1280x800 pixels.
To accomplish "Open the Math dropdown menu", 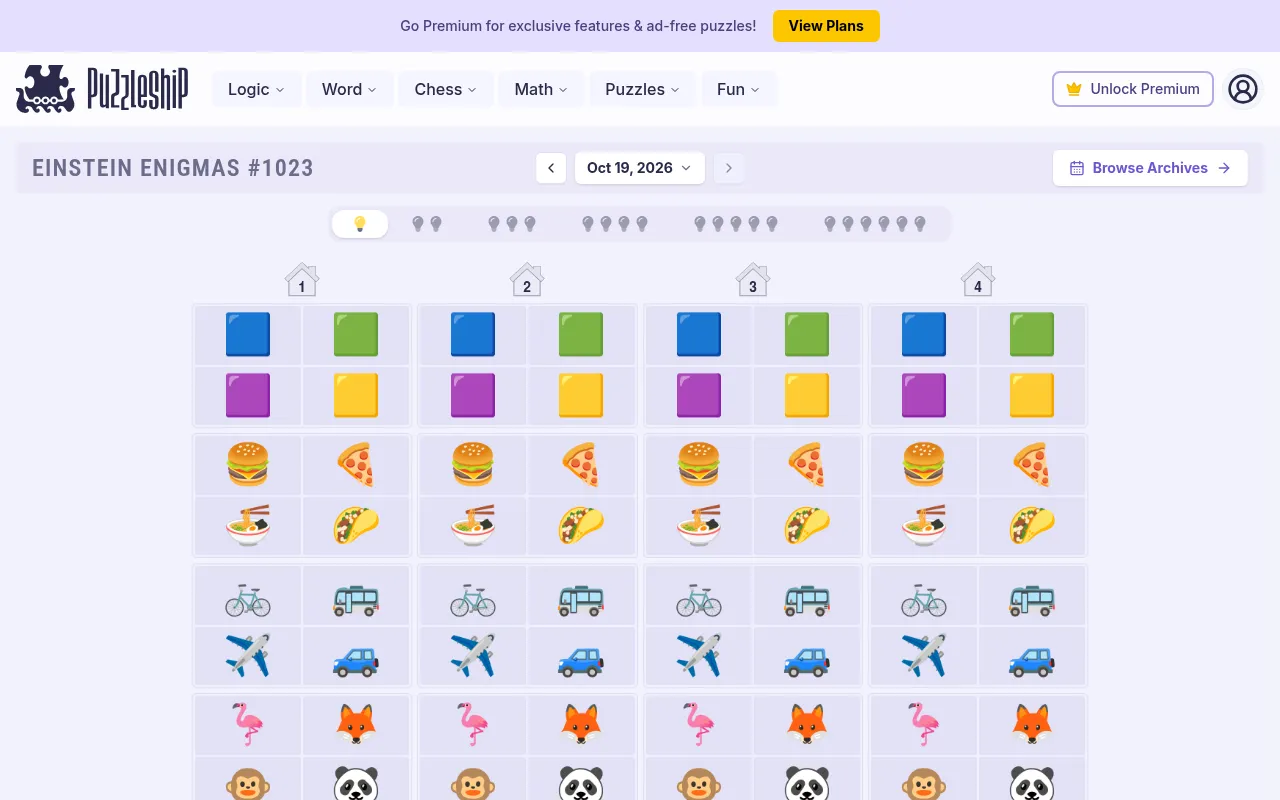I will (x=541, y=89).
